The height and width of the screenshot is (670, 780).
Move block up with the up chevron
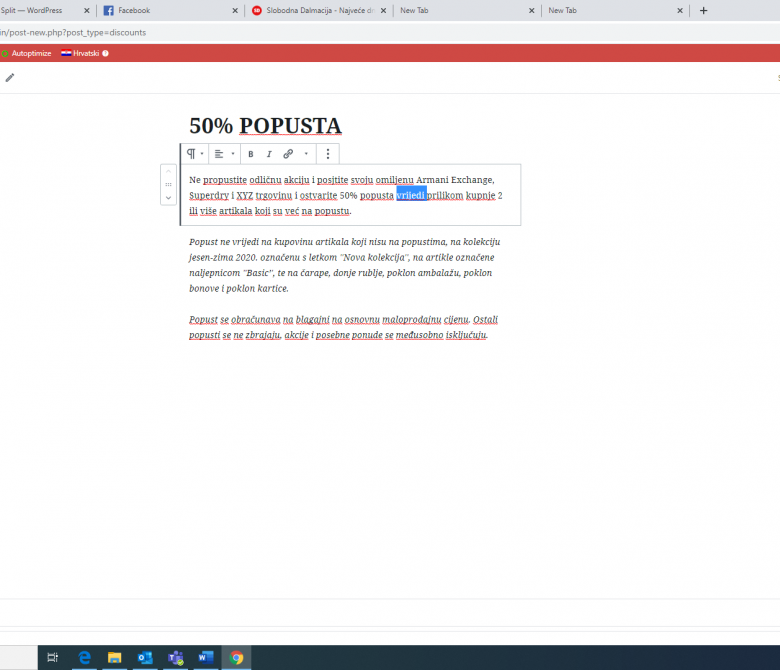168,172
